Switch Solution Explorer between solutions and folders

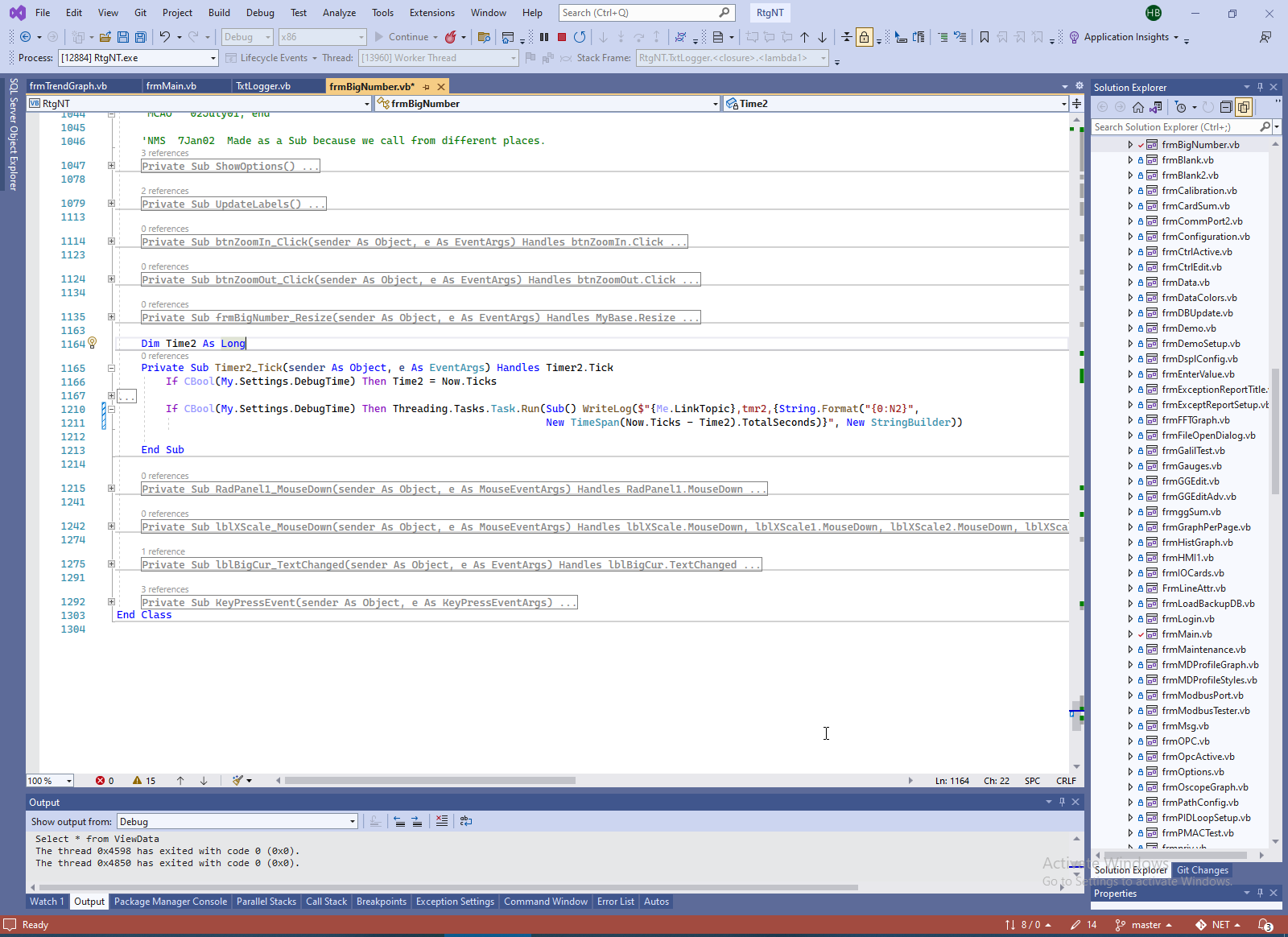point(1156,107)
